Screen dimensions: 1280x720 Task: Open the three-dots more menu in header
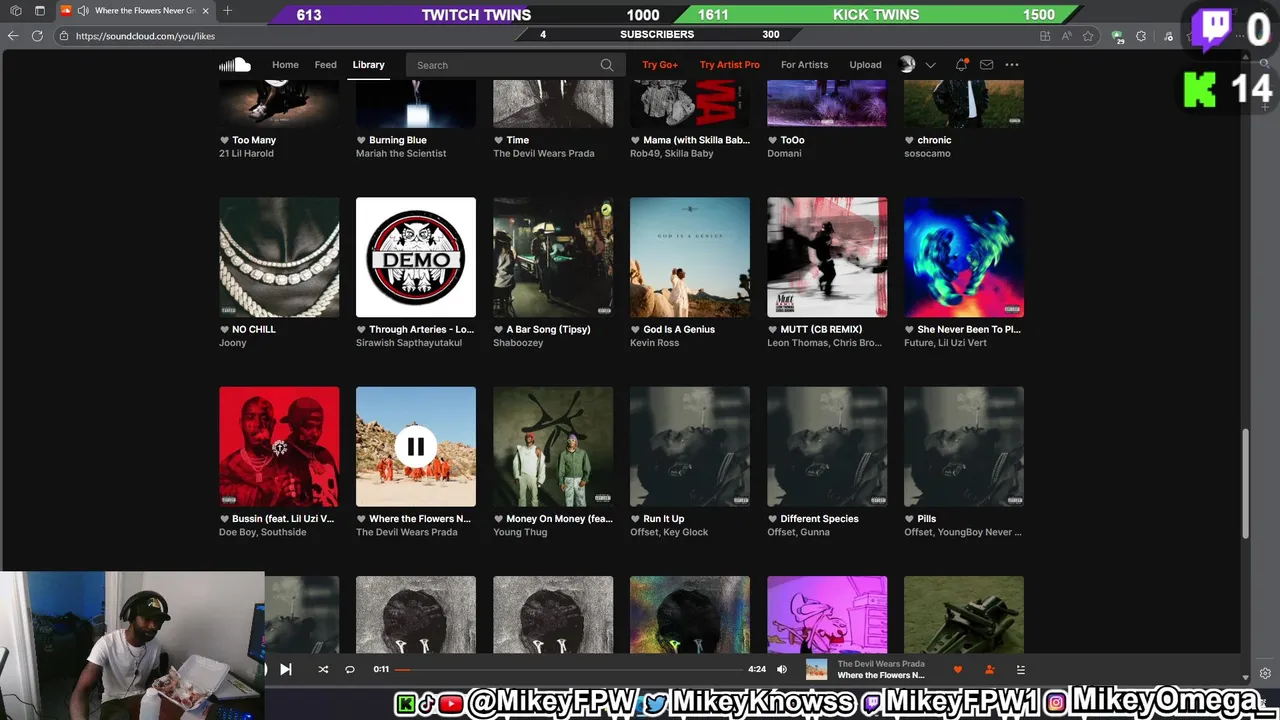[1012, 65]
